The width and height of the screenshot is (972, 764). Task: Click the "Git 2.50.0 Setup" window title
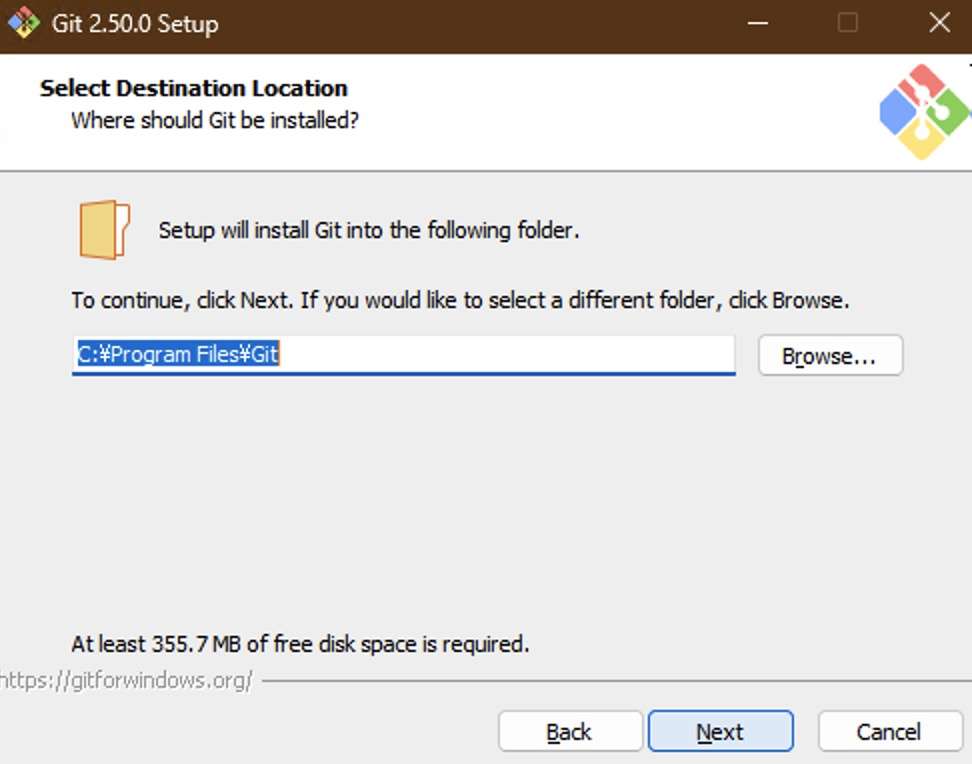click(135, 24)
